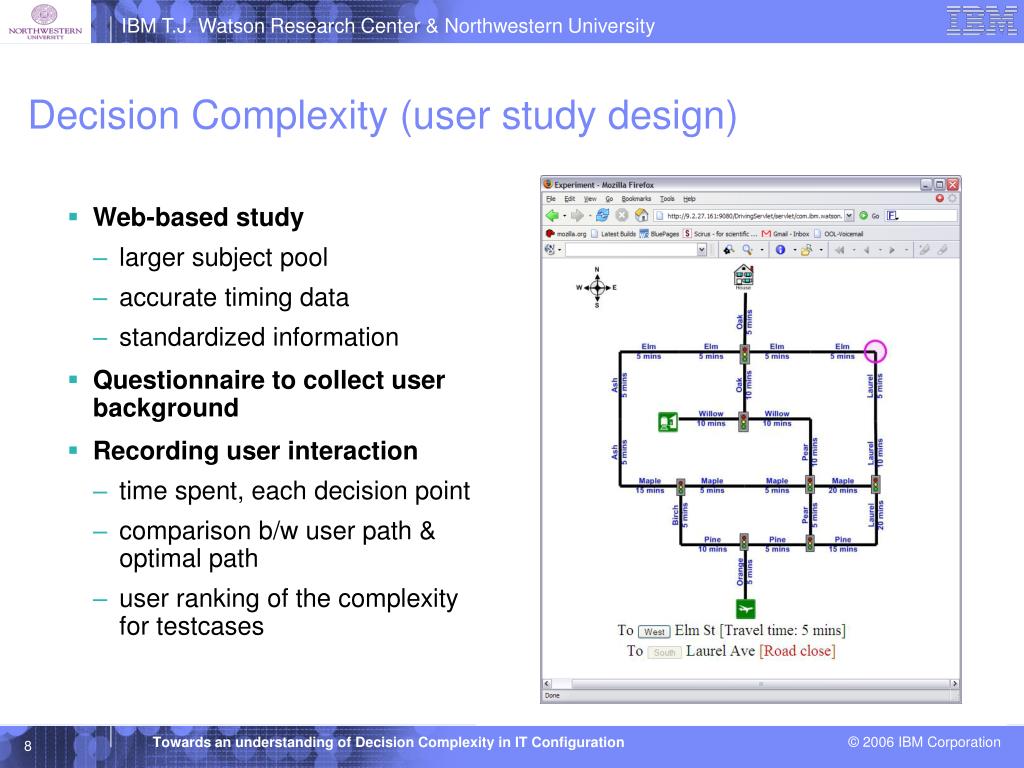Open the Go menu
This screenshot has width=1024, height=768.
609,199
